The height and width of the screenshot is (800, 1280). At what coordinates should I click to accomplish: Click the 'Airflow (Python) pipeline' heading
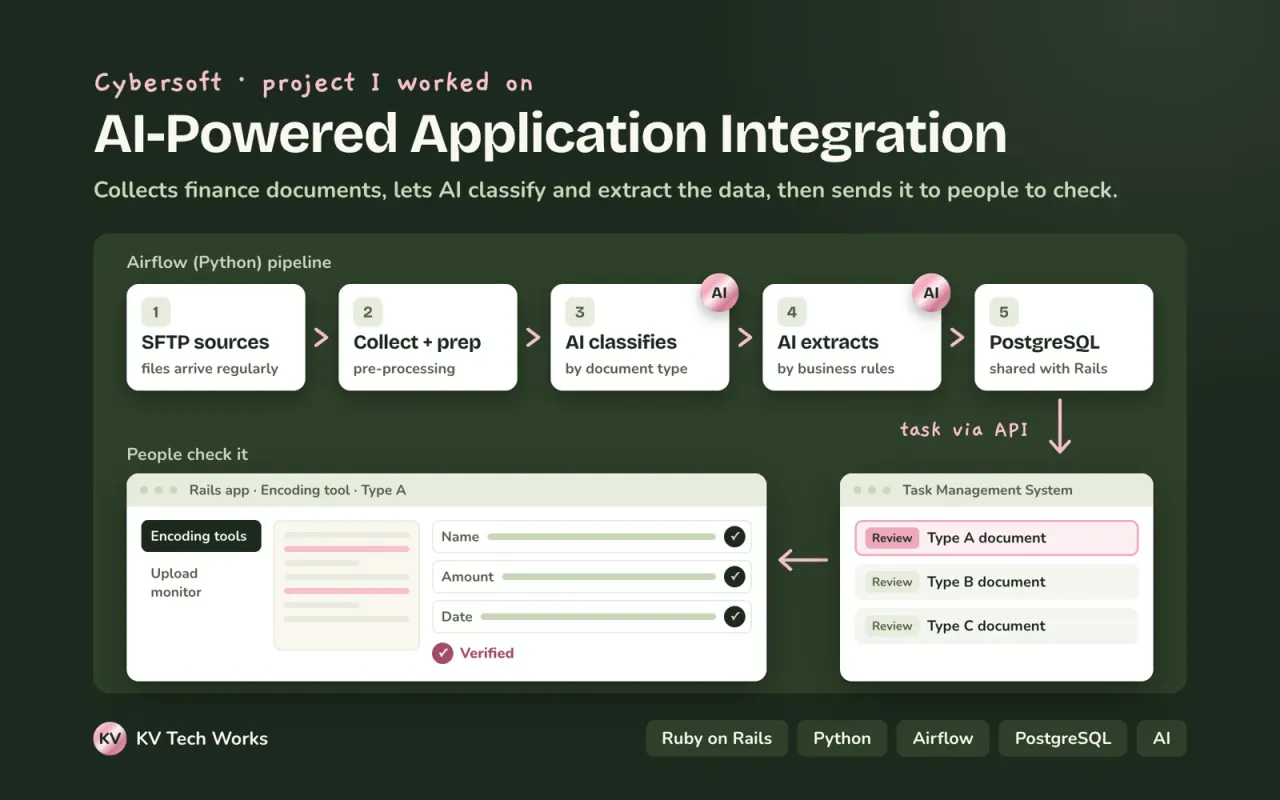click(x=229, y=263)
